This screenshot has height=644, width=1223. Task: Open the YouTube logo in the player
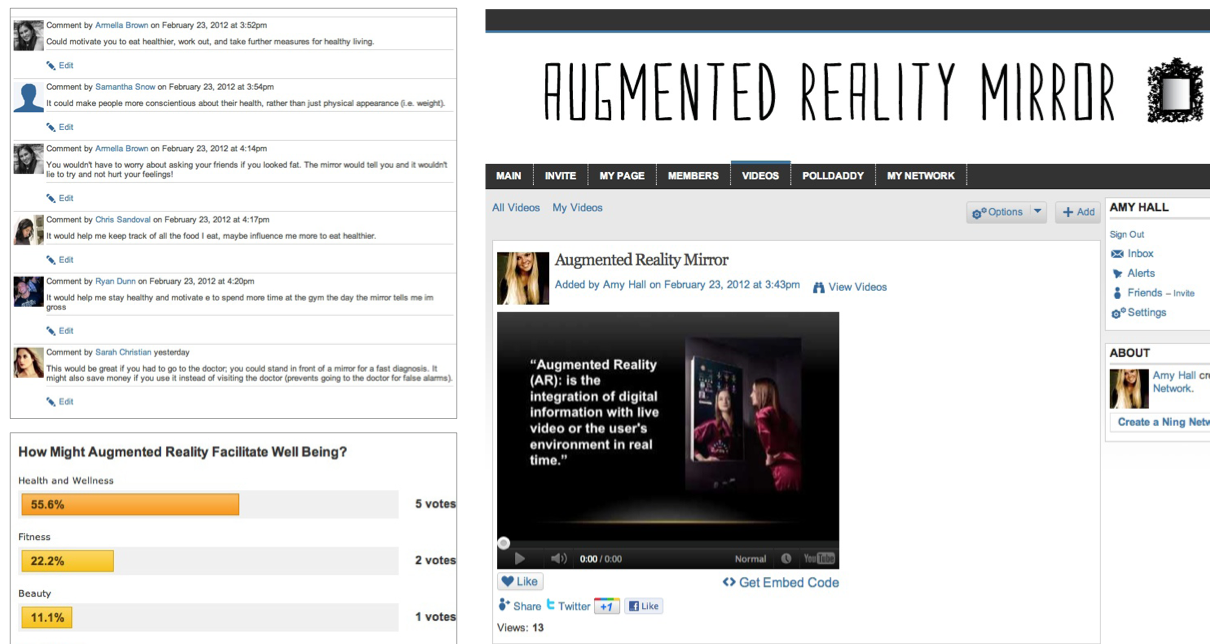click(819, 559)
